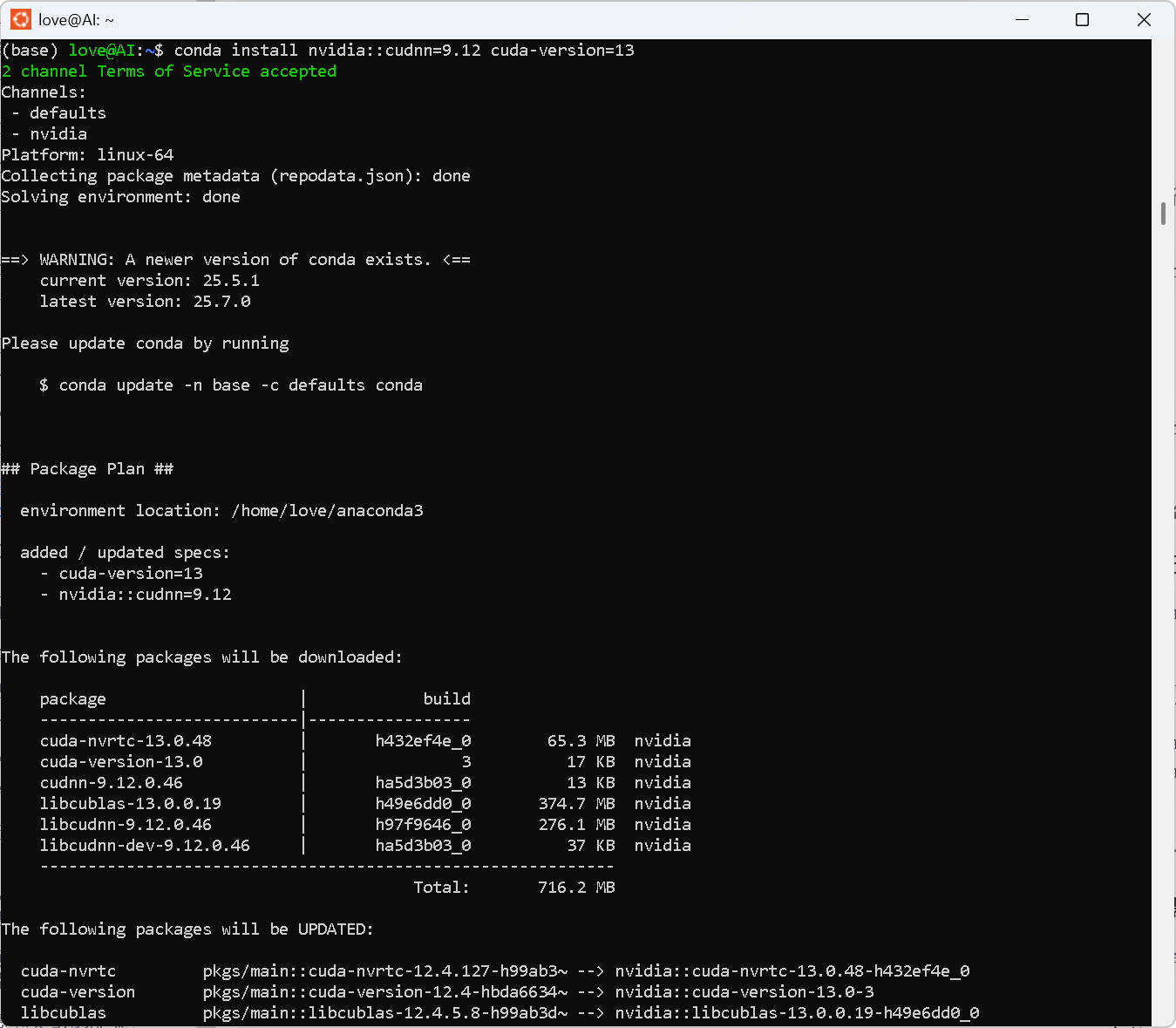Click the size '276.1 MB'
This screenshot has height=1028, width=1176.
point(577,825)
